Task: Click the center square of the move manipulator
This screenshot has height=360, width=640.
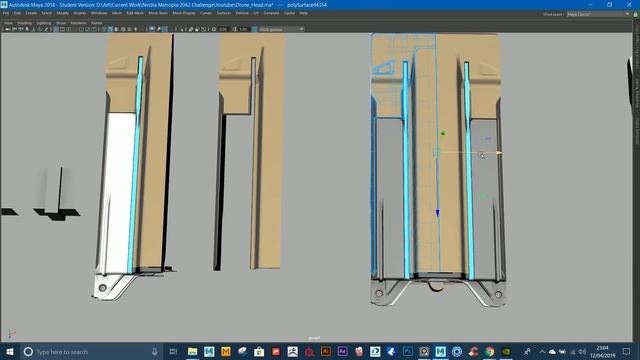Action: pyautogui.click(x=436, y=153)
